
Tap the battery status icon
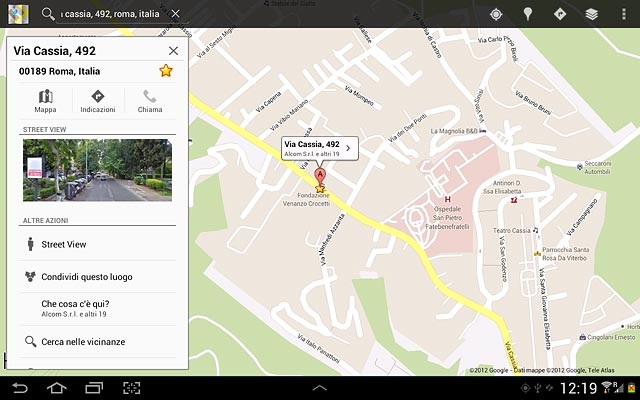click(x=631, y=387)
